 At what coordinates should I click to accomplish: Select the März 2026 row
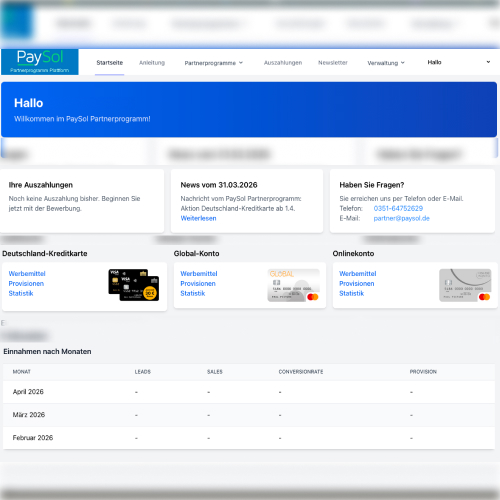coord(249,415)
